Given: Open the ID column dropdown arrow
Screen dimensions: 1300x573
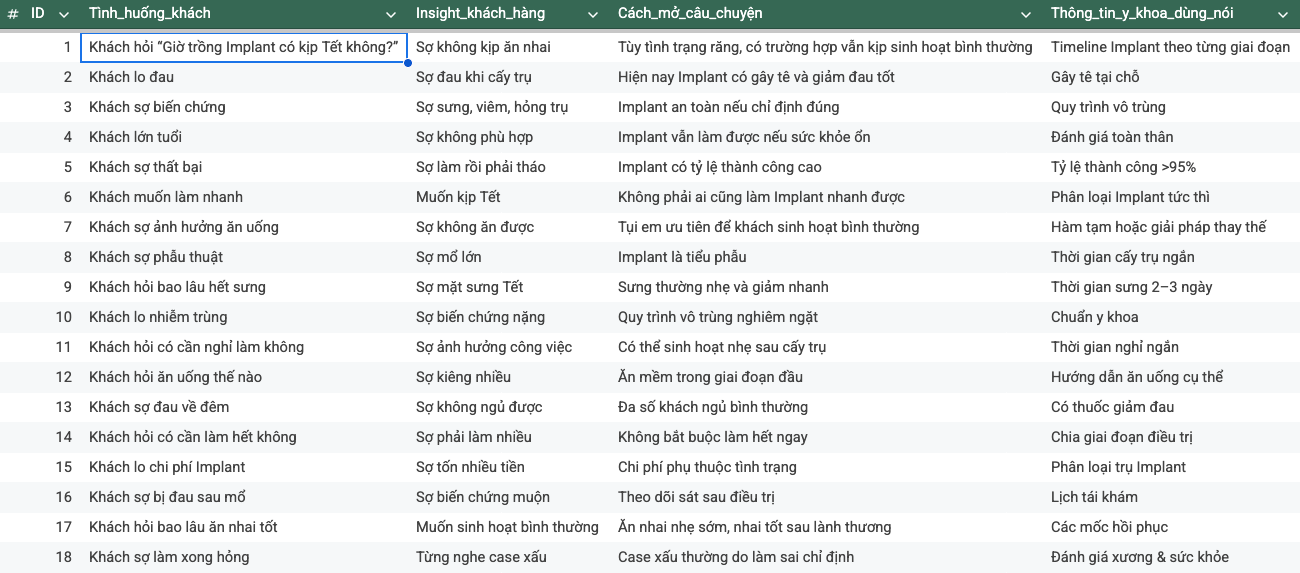Looking at the screenshot, I should click(64, 15).
